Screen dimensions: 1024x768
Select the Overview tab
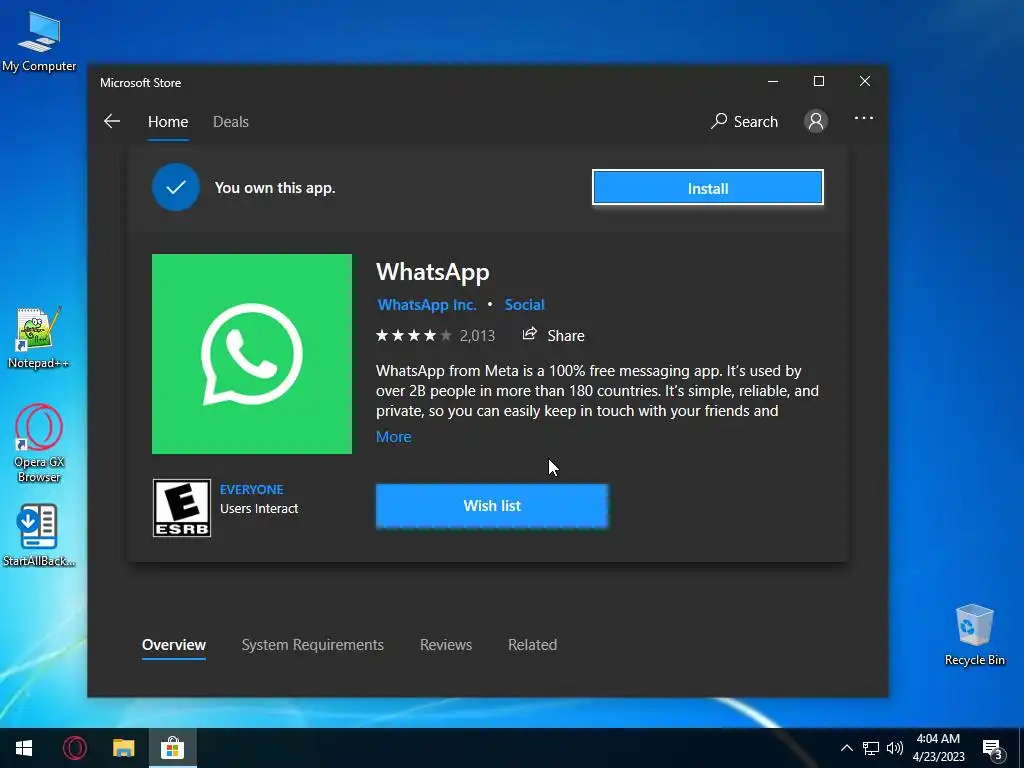(x=174, y=645)
